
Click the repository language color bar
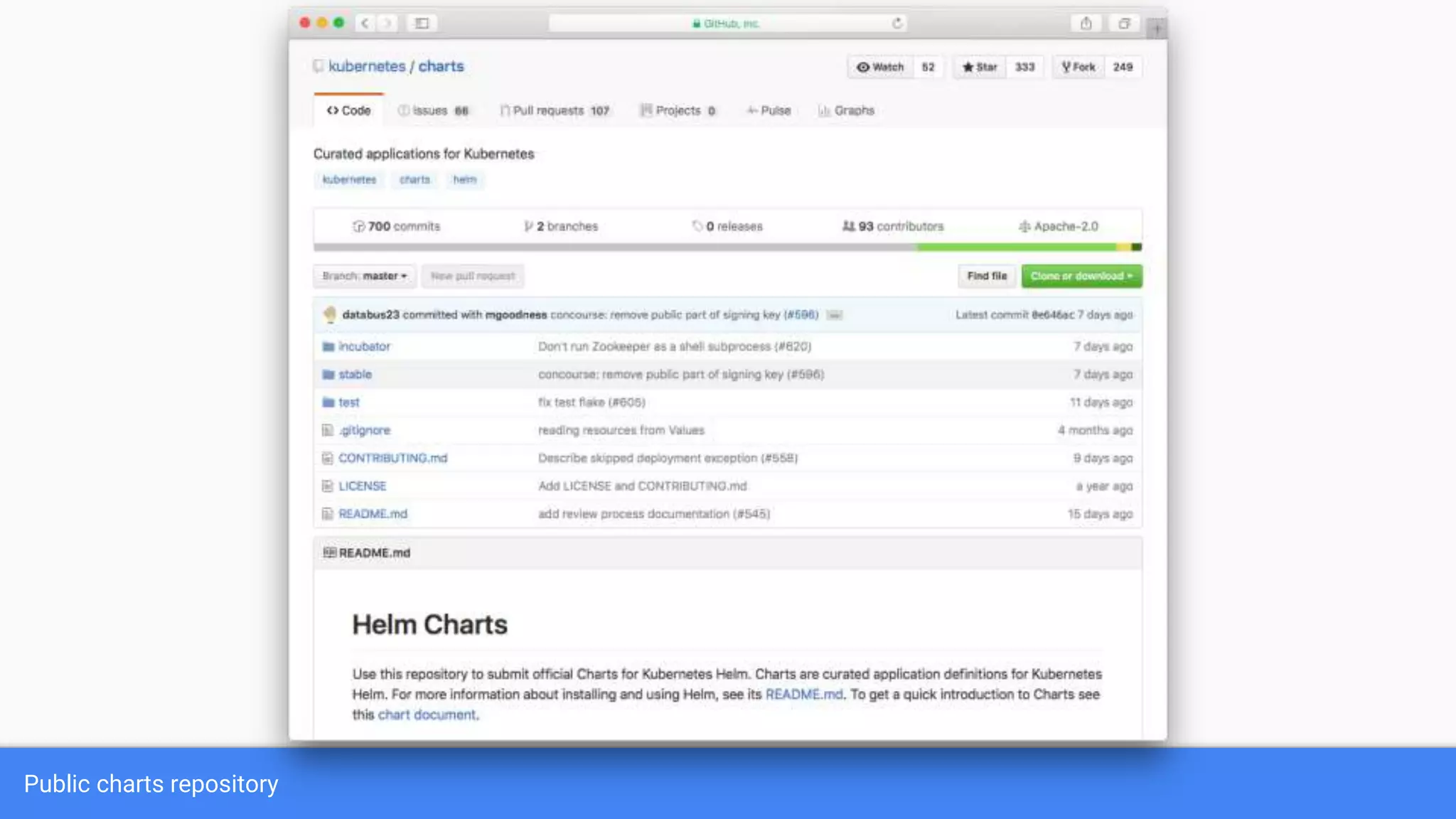[x=727, y=247]
